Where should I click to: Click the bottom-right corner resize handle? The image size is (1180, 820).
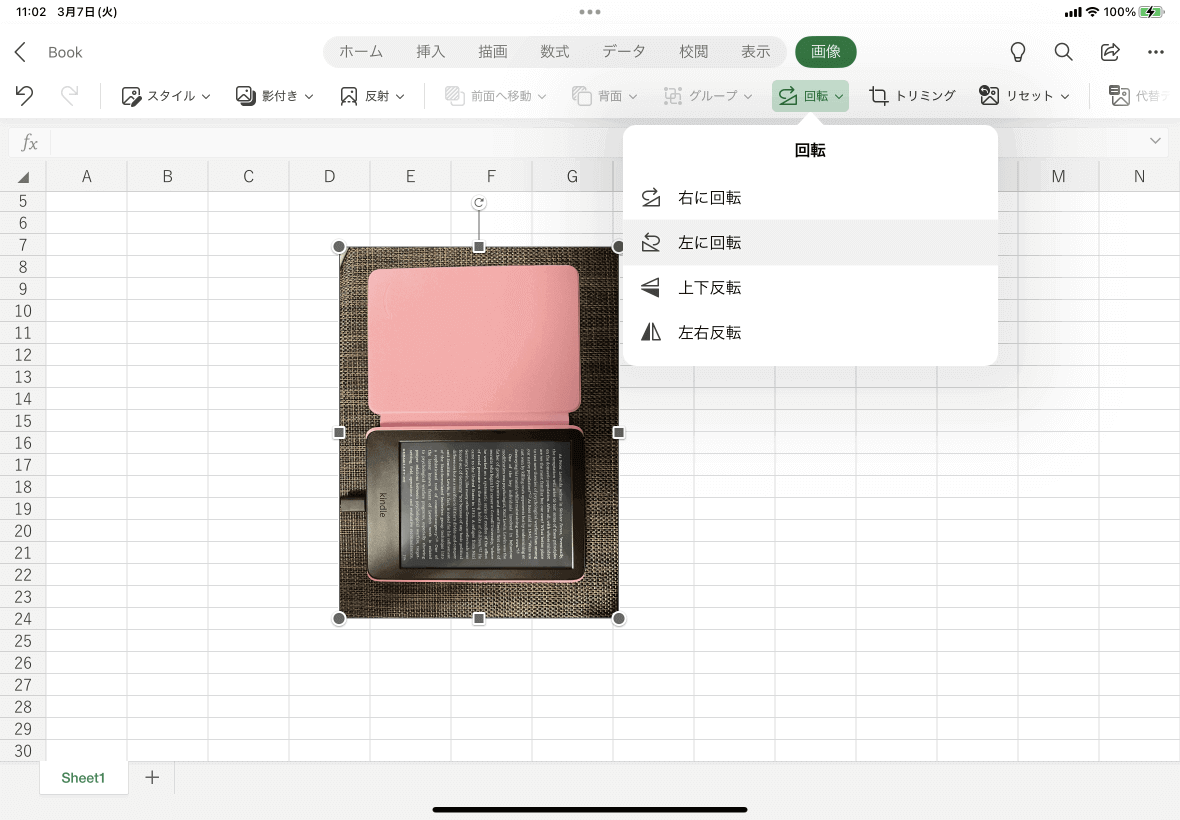click(619, 618)
